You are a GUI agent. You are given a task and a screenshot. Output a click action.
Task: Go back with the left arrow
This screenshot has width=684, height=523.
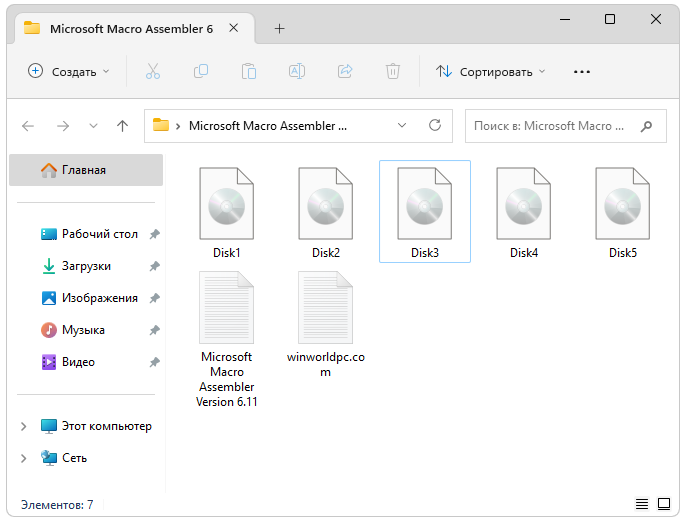pos(28,126)
